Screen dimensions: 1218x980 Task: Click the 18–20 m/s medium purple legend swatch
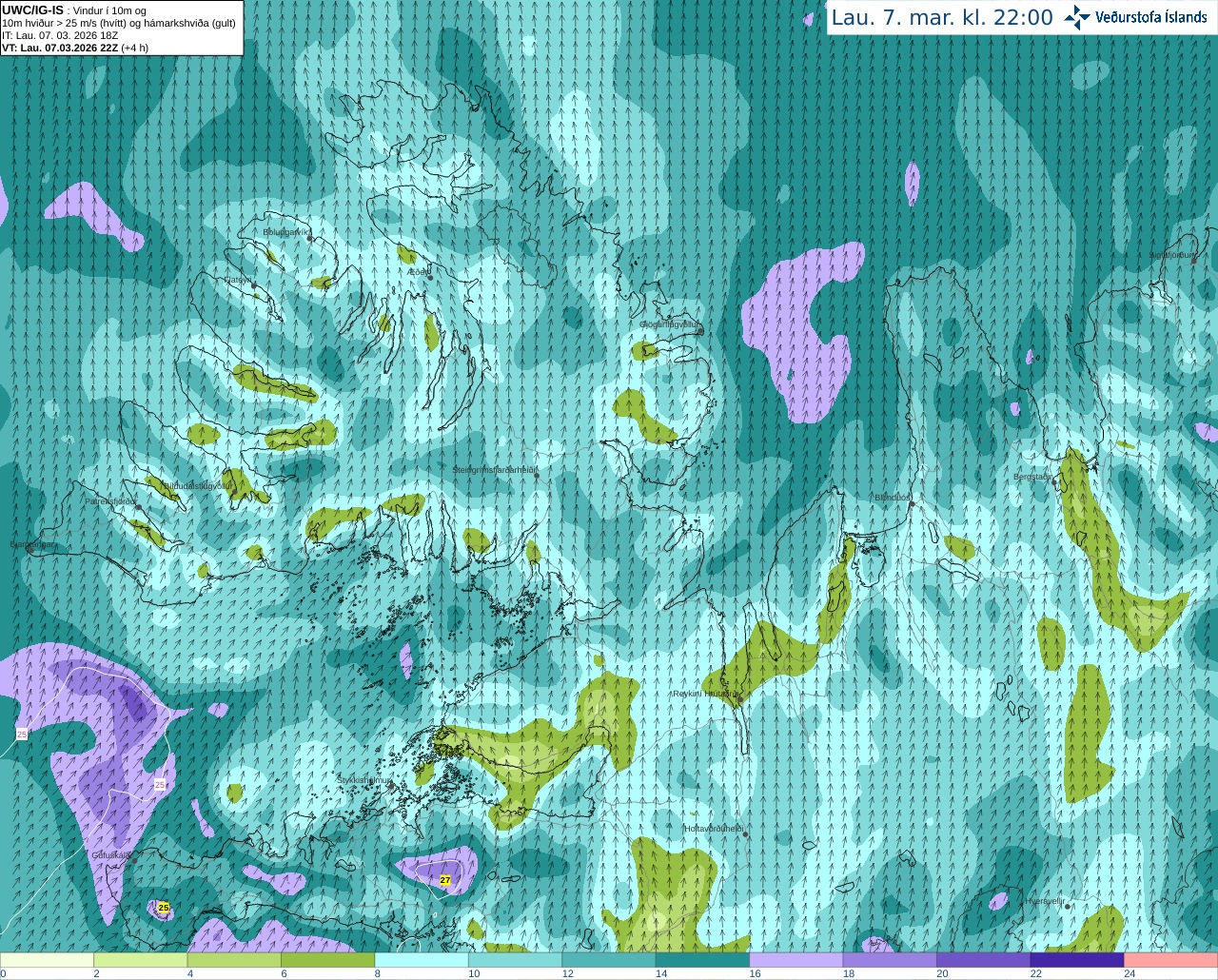890,960
